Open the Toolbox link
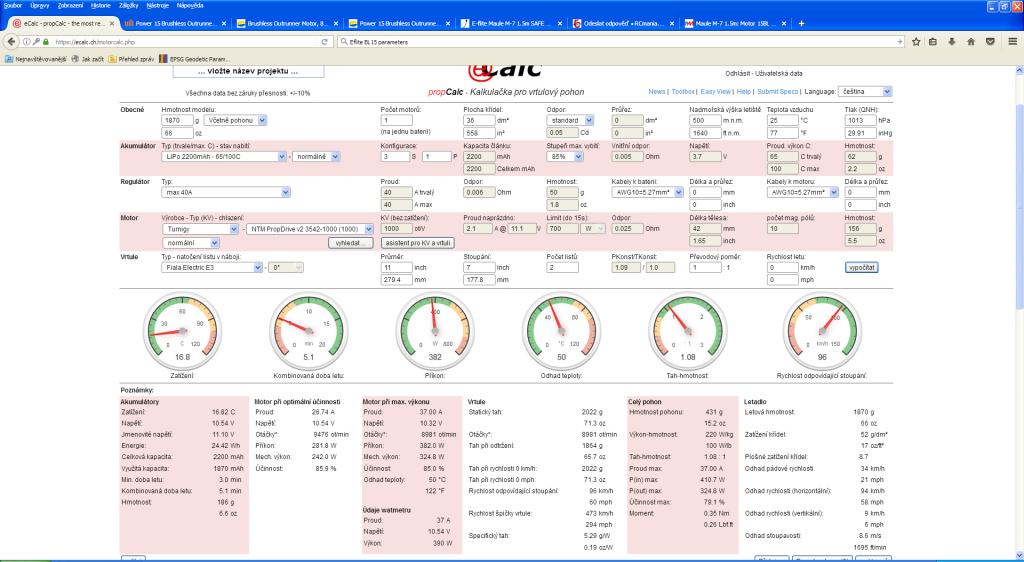 (683, 91)
